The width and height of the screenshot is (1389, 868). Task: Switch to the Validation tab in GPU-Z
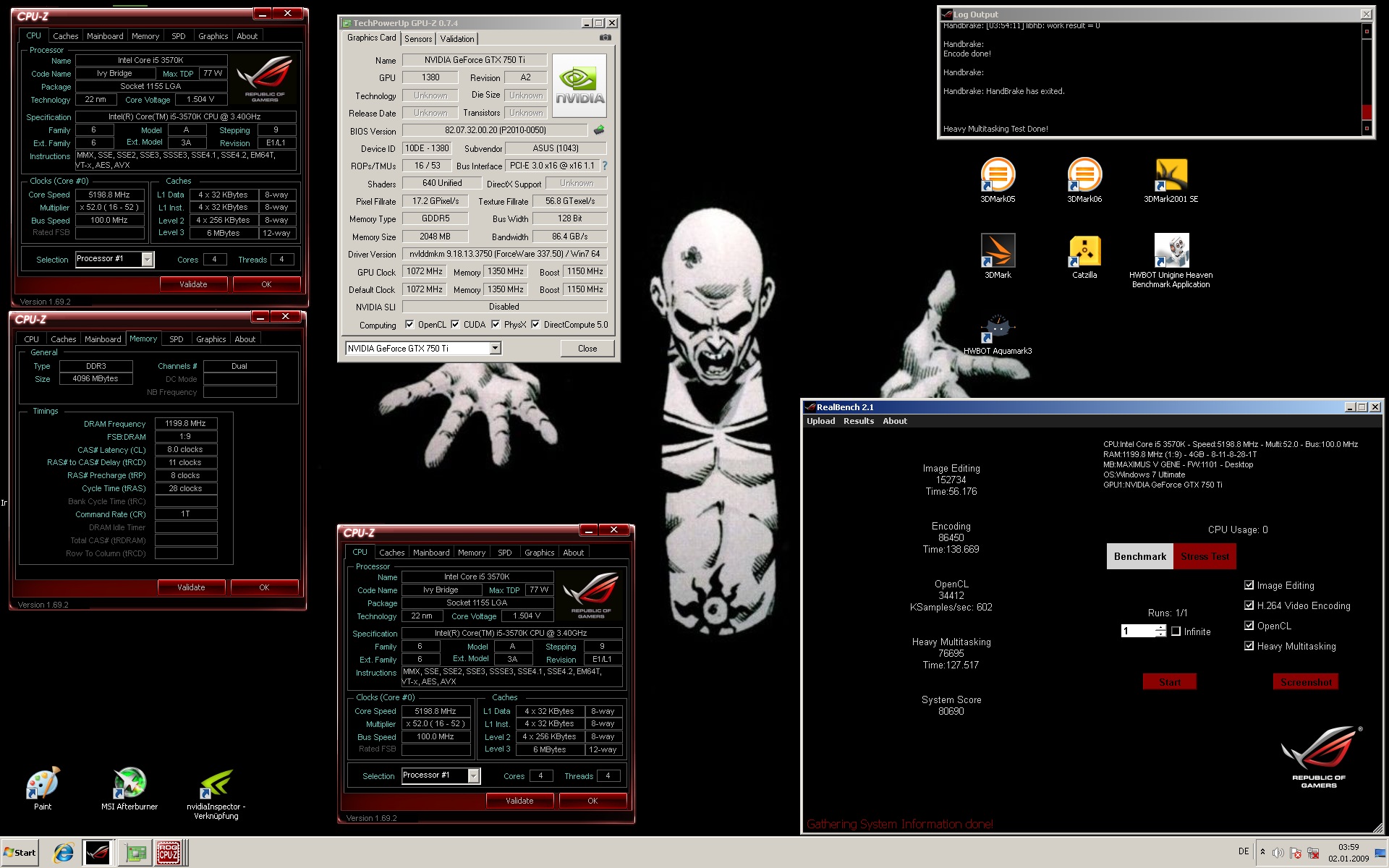pyautogui.click(x=457, y=39)
